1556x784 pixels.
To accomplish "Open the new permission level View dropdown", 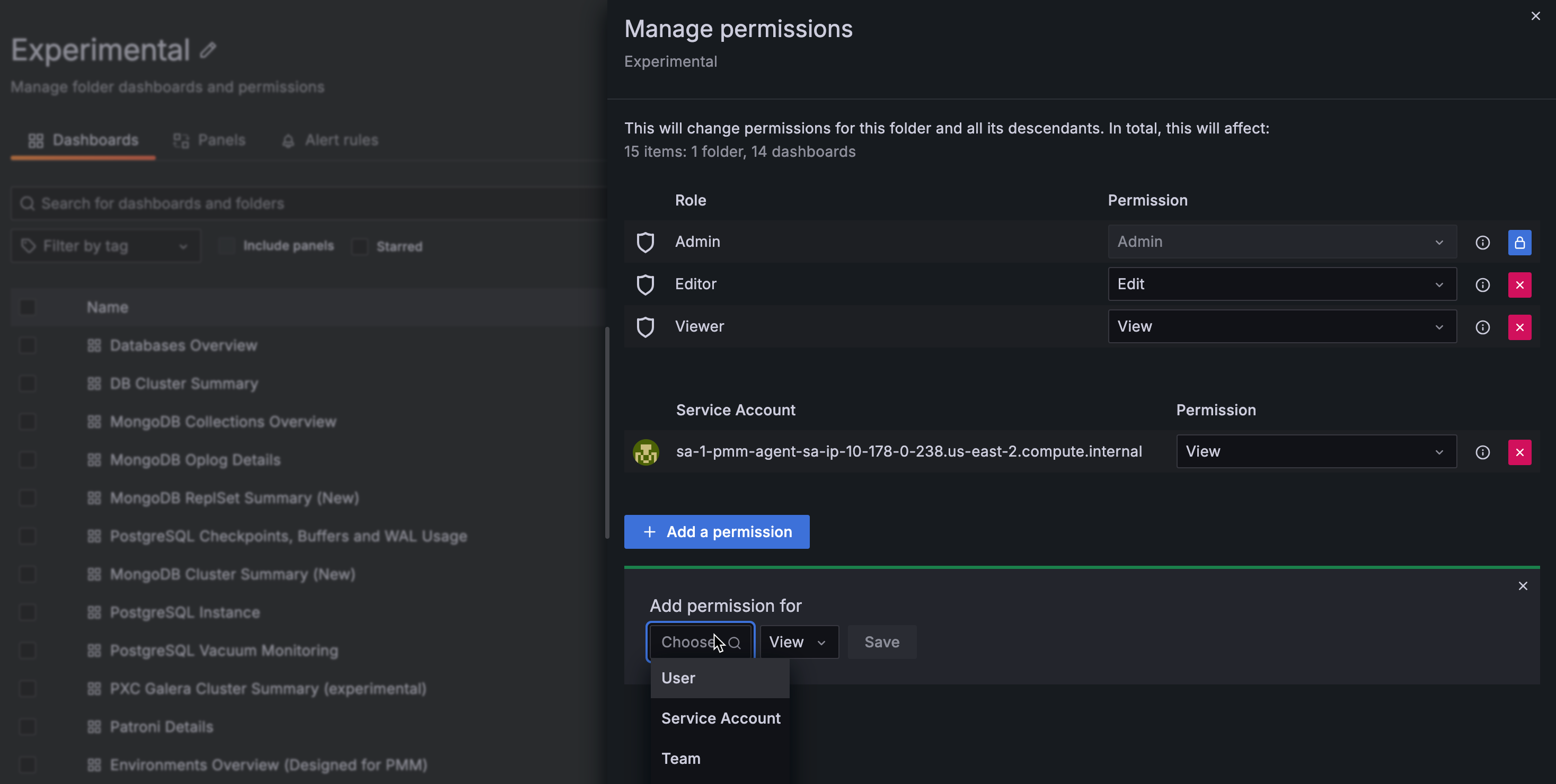I will pyautogui.click(x=798, y=642).
